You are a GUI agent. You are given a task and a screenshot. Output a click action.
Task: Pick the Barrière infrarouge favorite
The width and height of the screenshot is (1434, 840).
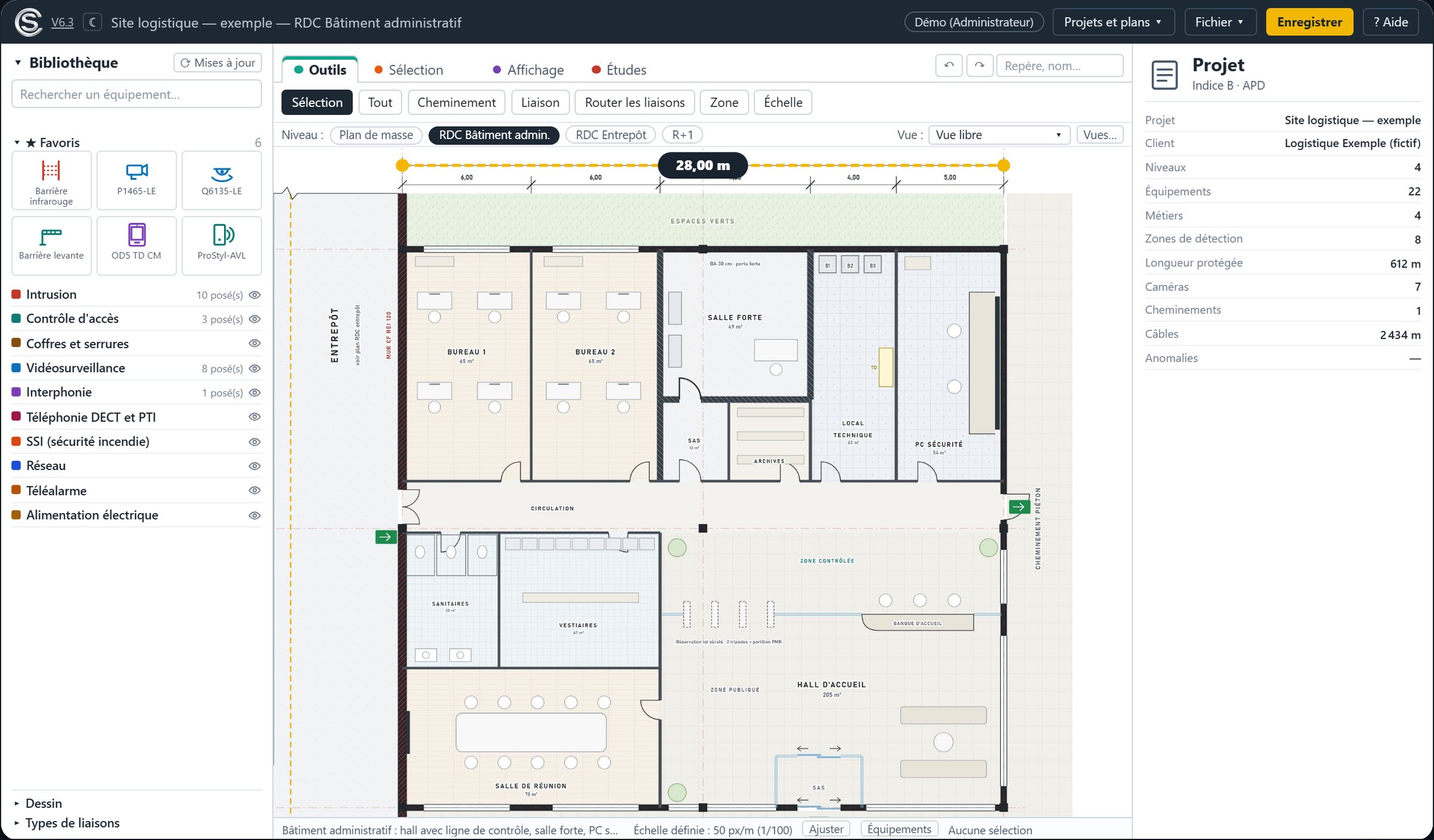(51, 180)
